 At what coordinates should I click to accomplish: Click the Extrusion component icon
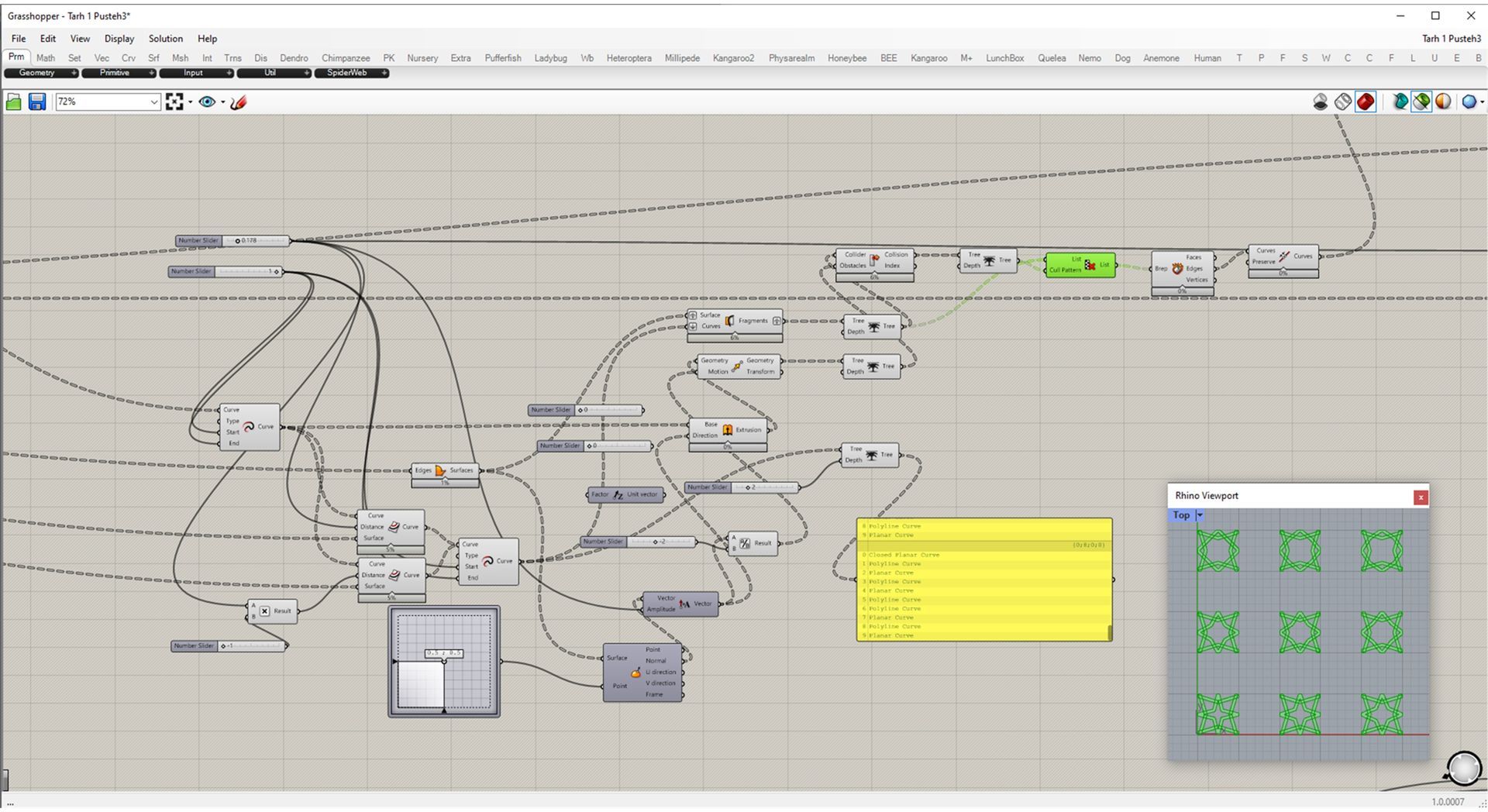tap(727, 429)
